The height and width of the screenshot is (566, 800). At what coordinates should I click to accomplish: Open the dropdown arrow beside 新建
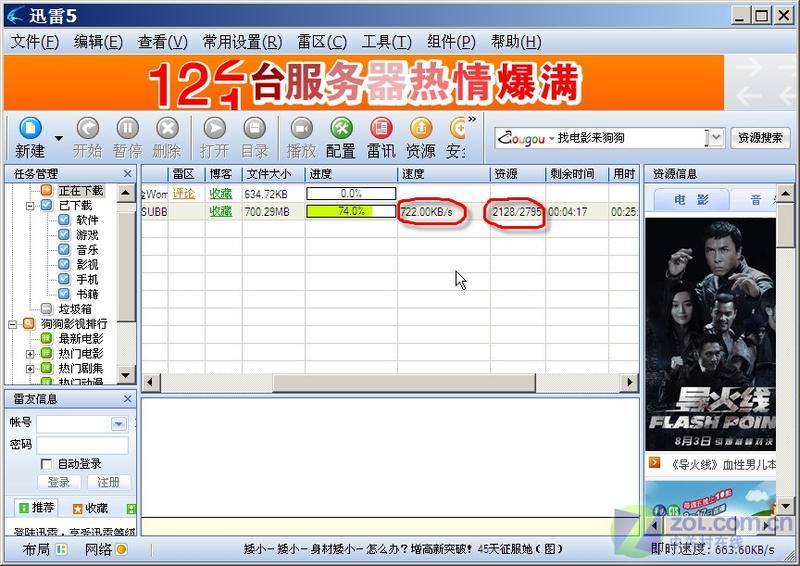(59, 138)
